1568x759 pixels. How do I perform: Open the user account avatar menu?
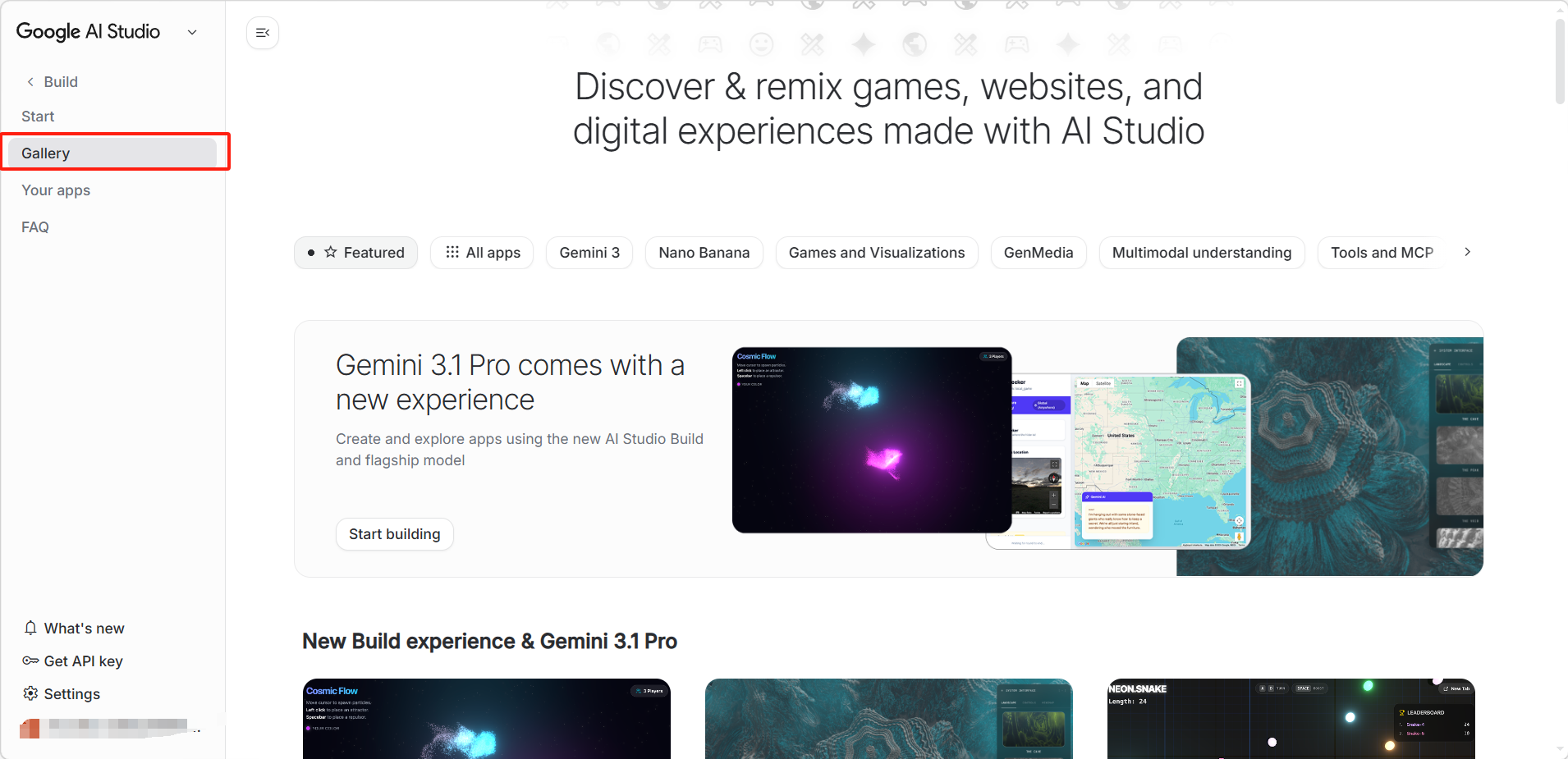pyautogui.click(x=30, y=728)
